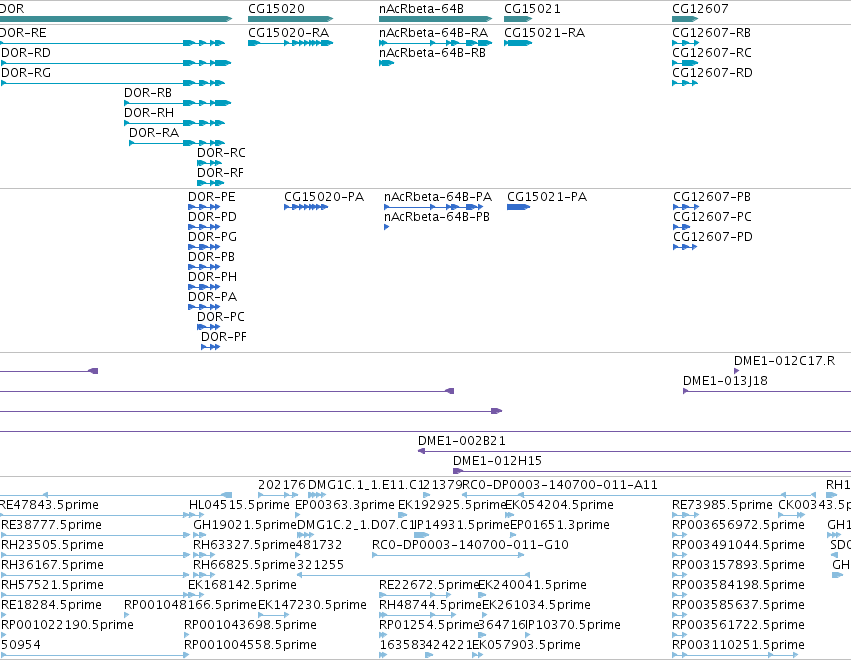The width and height of the screenshot is (851, 660).
Task: Select the RP003584198.5prime EST
Action: [679, 595]
